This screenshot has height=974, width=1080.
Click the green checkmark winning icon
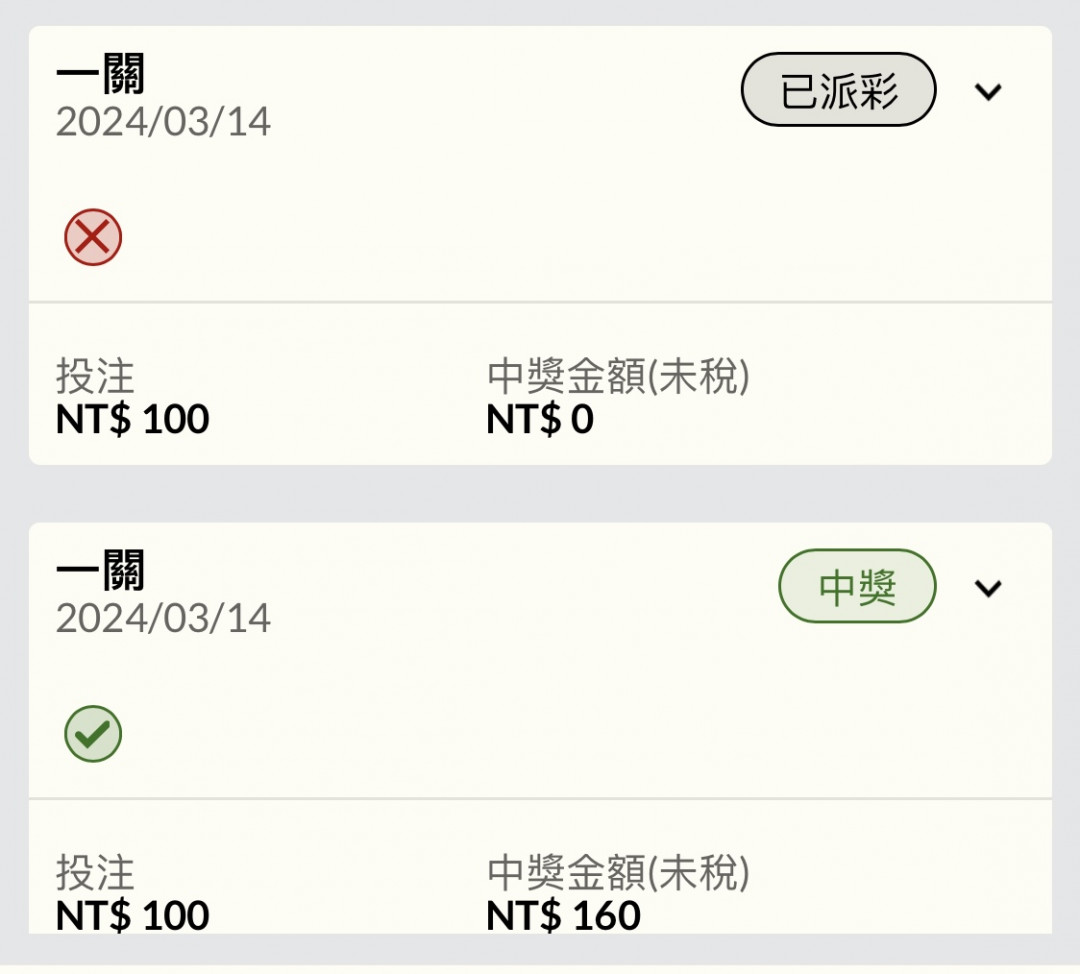93,734
